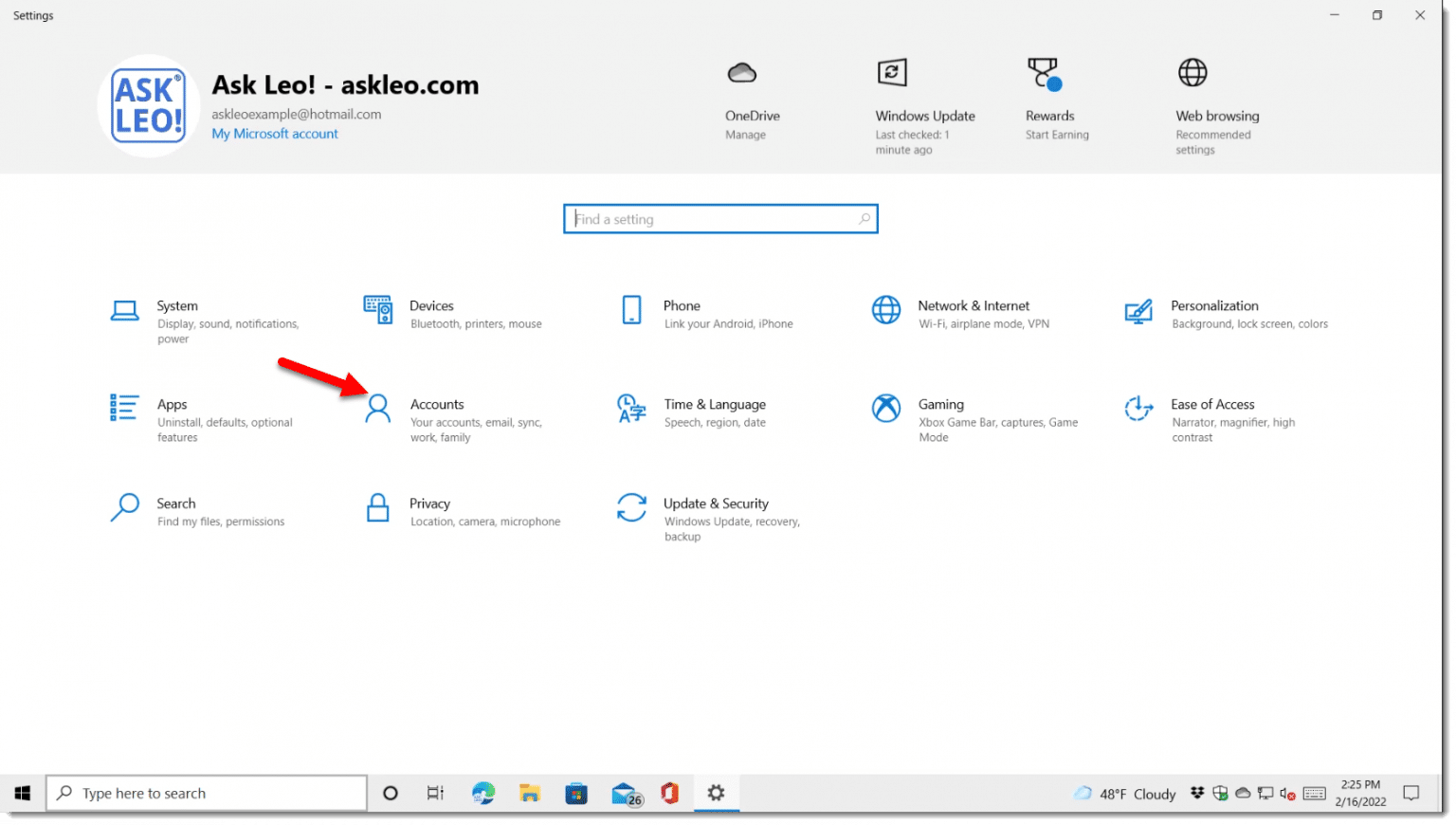Open Accounts settings
1456x825 pixels.
tap(437, 410)
